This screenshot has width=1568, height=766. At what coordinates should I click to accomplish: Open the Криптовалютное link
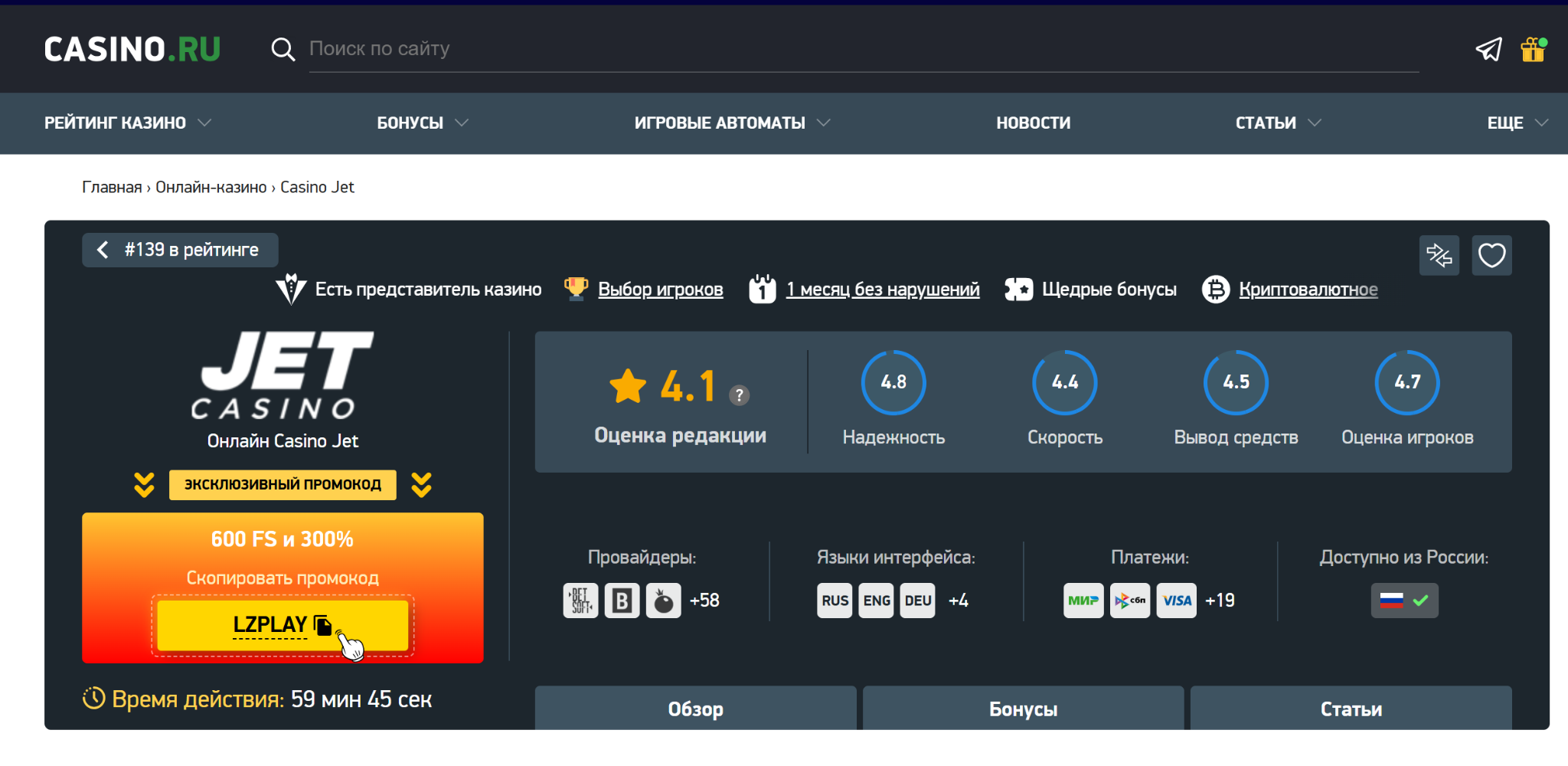[x=1308, y=290]
